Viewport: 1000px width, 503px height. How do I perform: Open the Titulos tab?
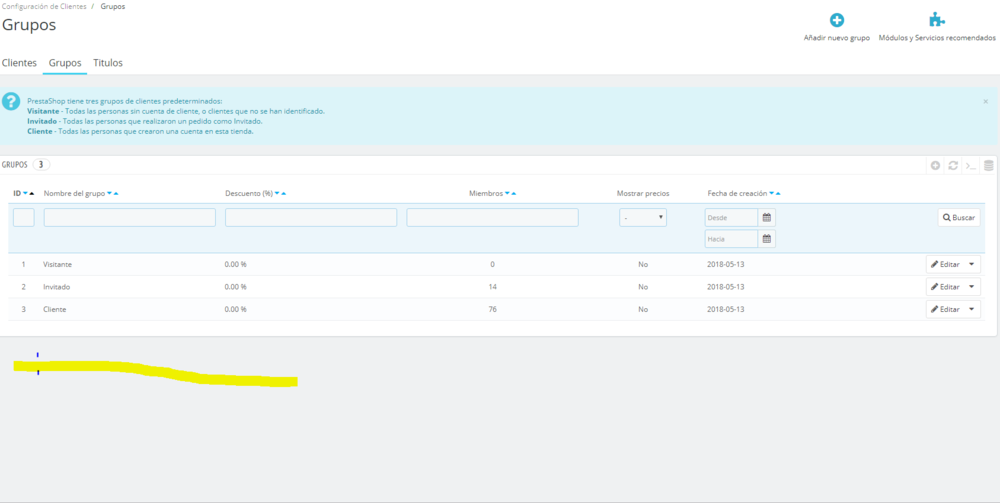(108, 63)
